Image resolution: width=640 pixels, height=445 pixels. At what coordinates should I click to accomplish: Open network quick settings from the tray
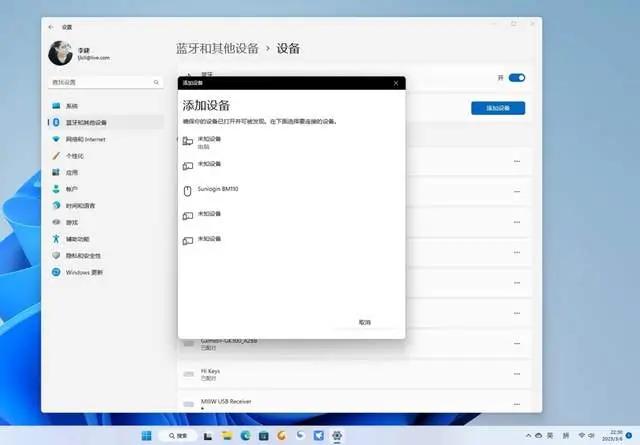pyautogui.click(x=582, y=436)
